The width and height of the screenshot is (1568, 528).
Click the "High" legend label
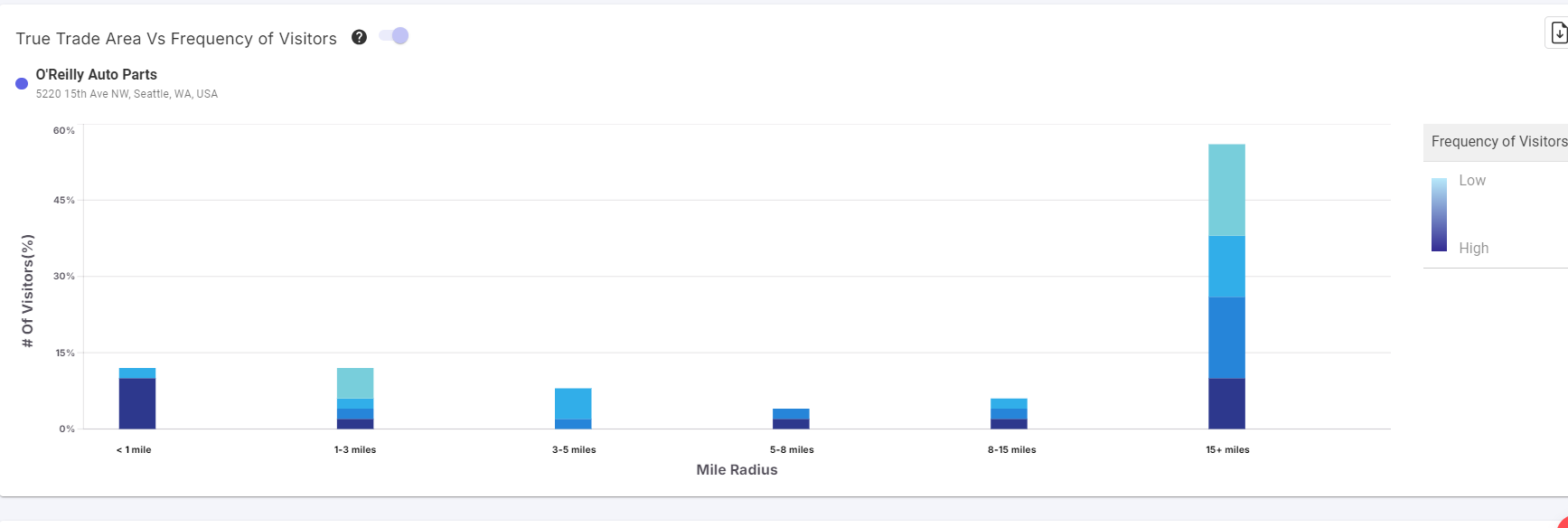pos(1473,249)
